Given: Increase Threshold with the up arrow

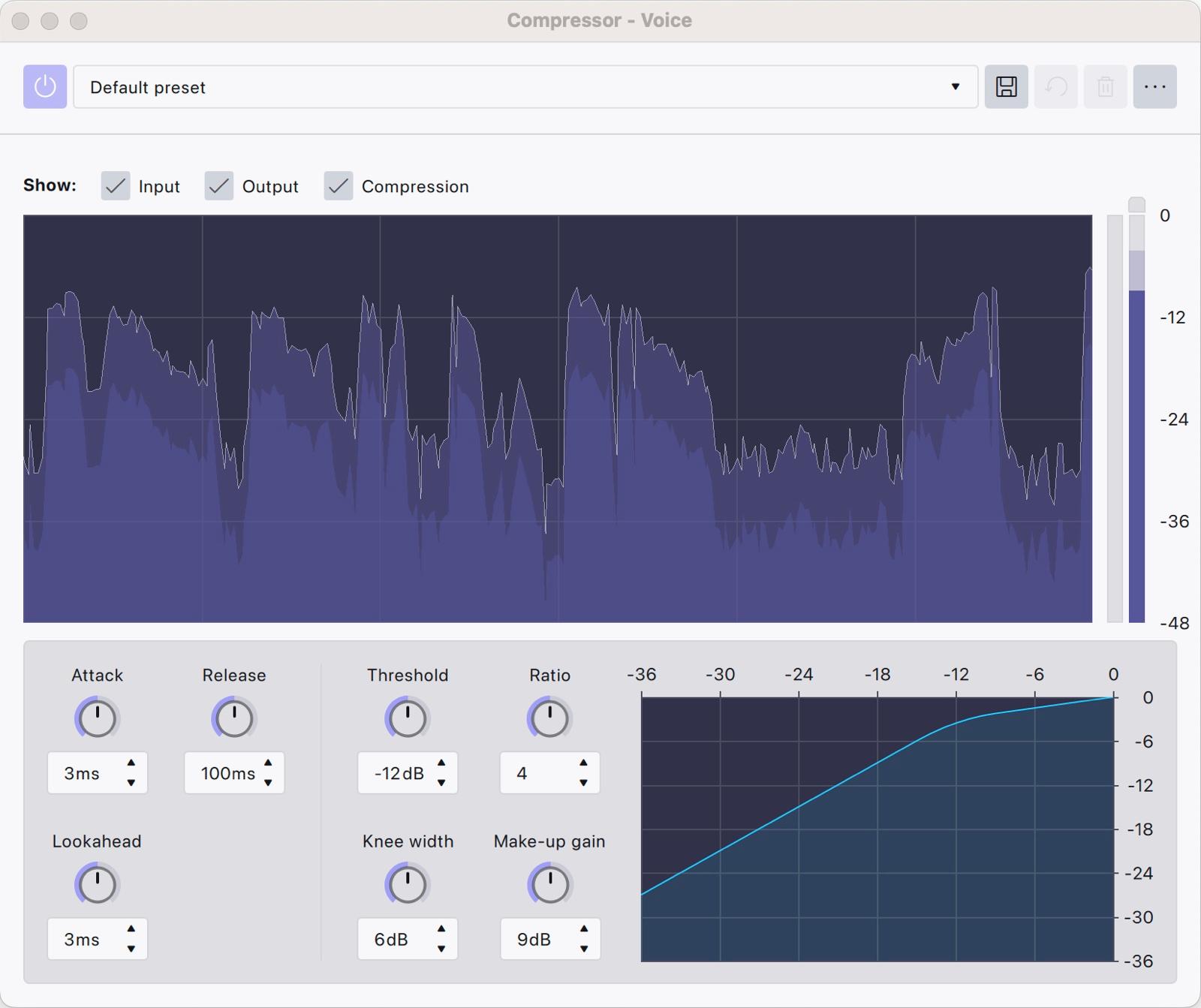Looking at the screenshot, I should (x=441, y=763).
